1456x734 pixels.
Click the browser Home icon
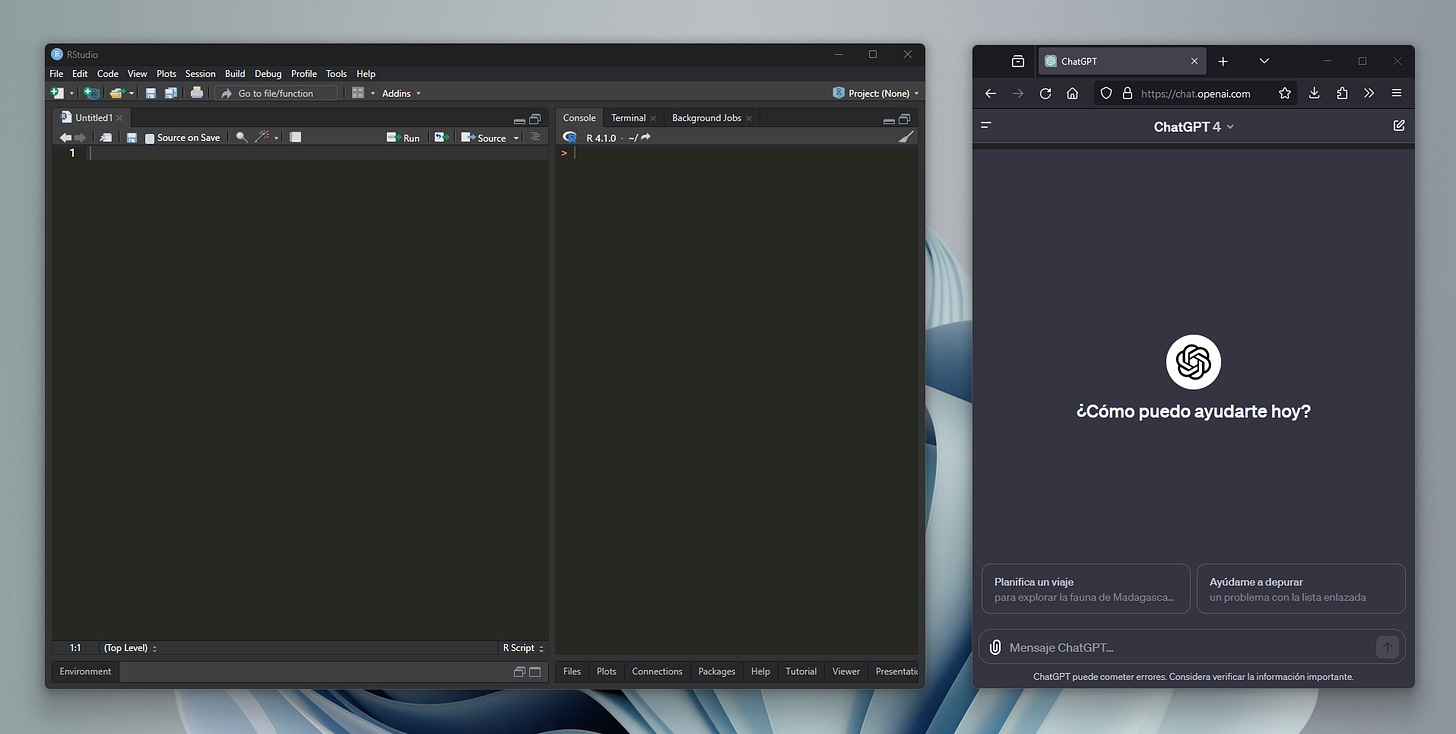(x=1072, y=93)
